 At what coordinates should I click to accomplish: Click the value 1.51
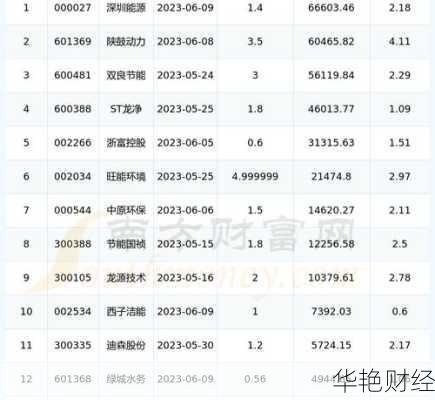[399, 143]
